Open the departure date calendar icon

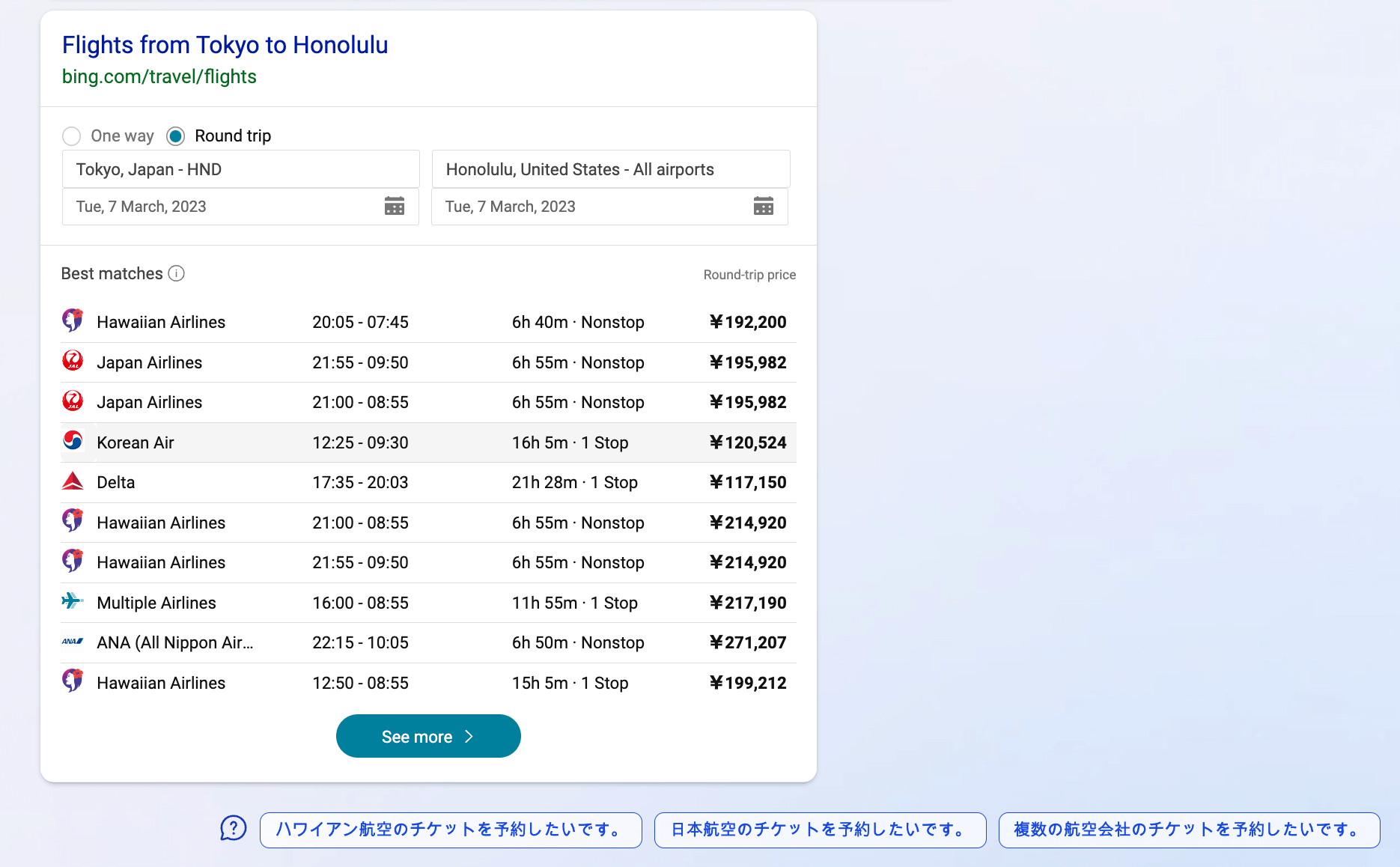point(395,206)
